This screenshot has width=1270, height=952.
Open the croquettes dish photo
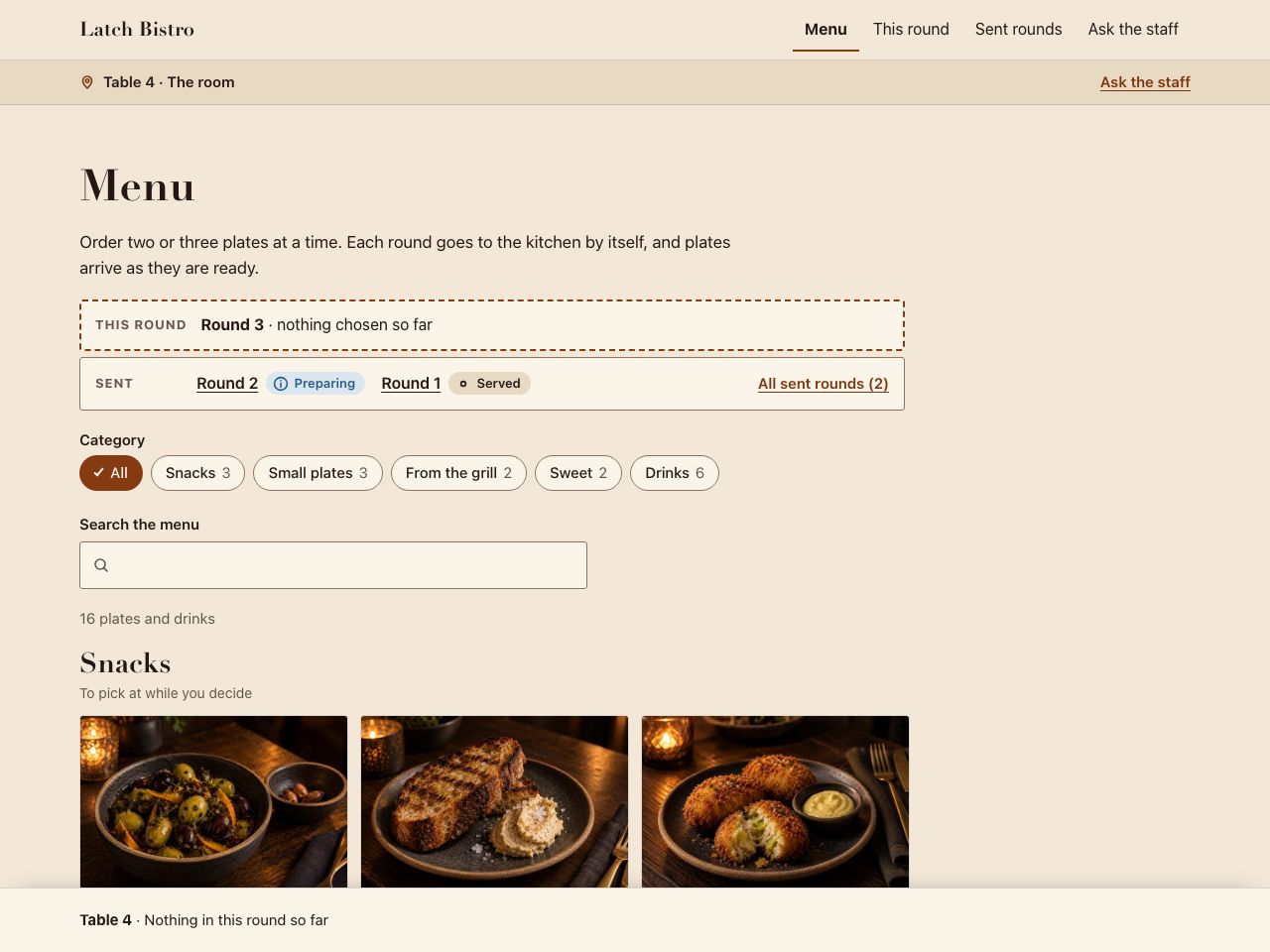tap(776, 801)
